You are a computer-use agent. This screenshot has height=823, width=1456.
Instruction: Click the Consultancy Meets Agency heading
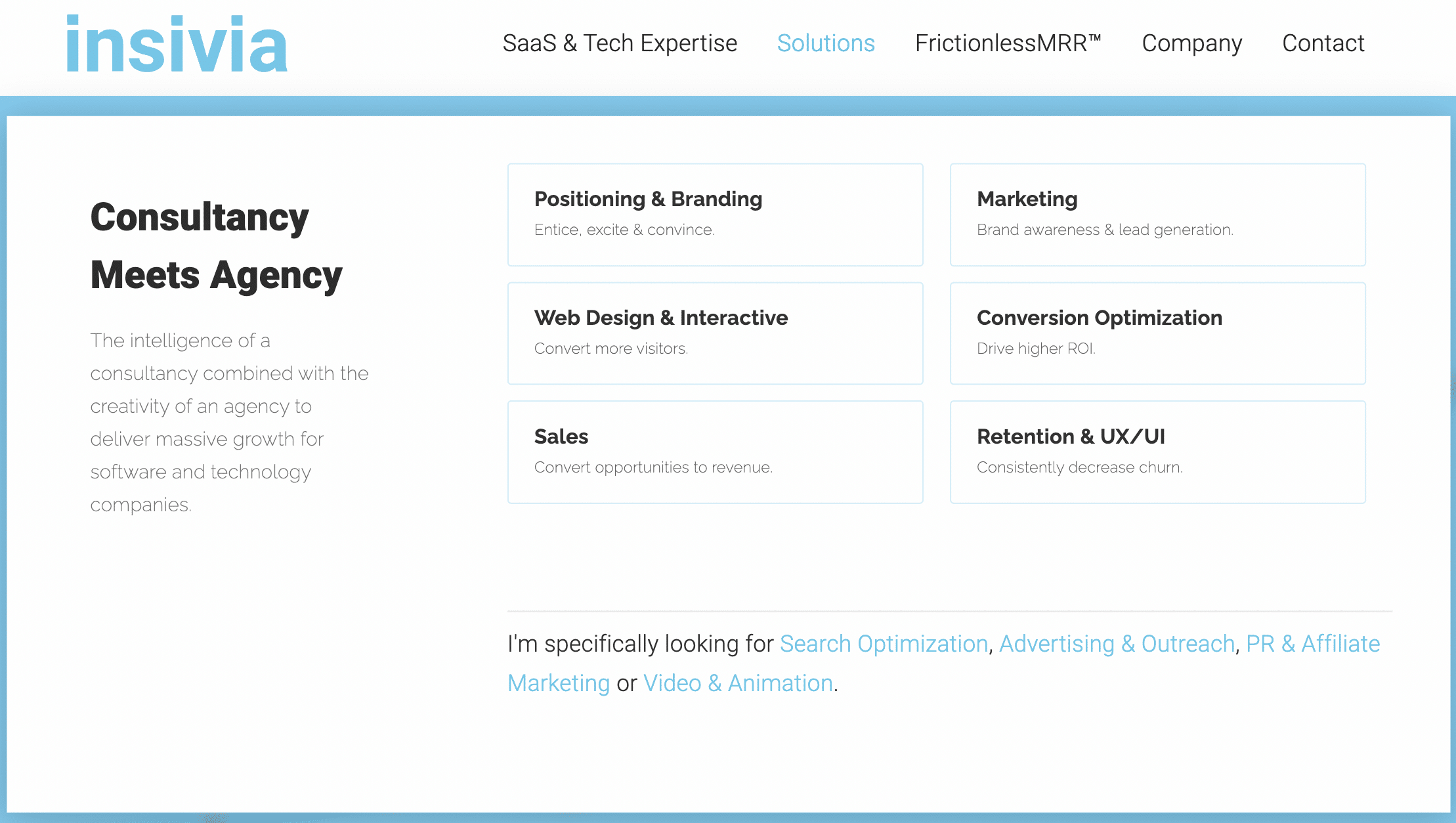[217, 245]
